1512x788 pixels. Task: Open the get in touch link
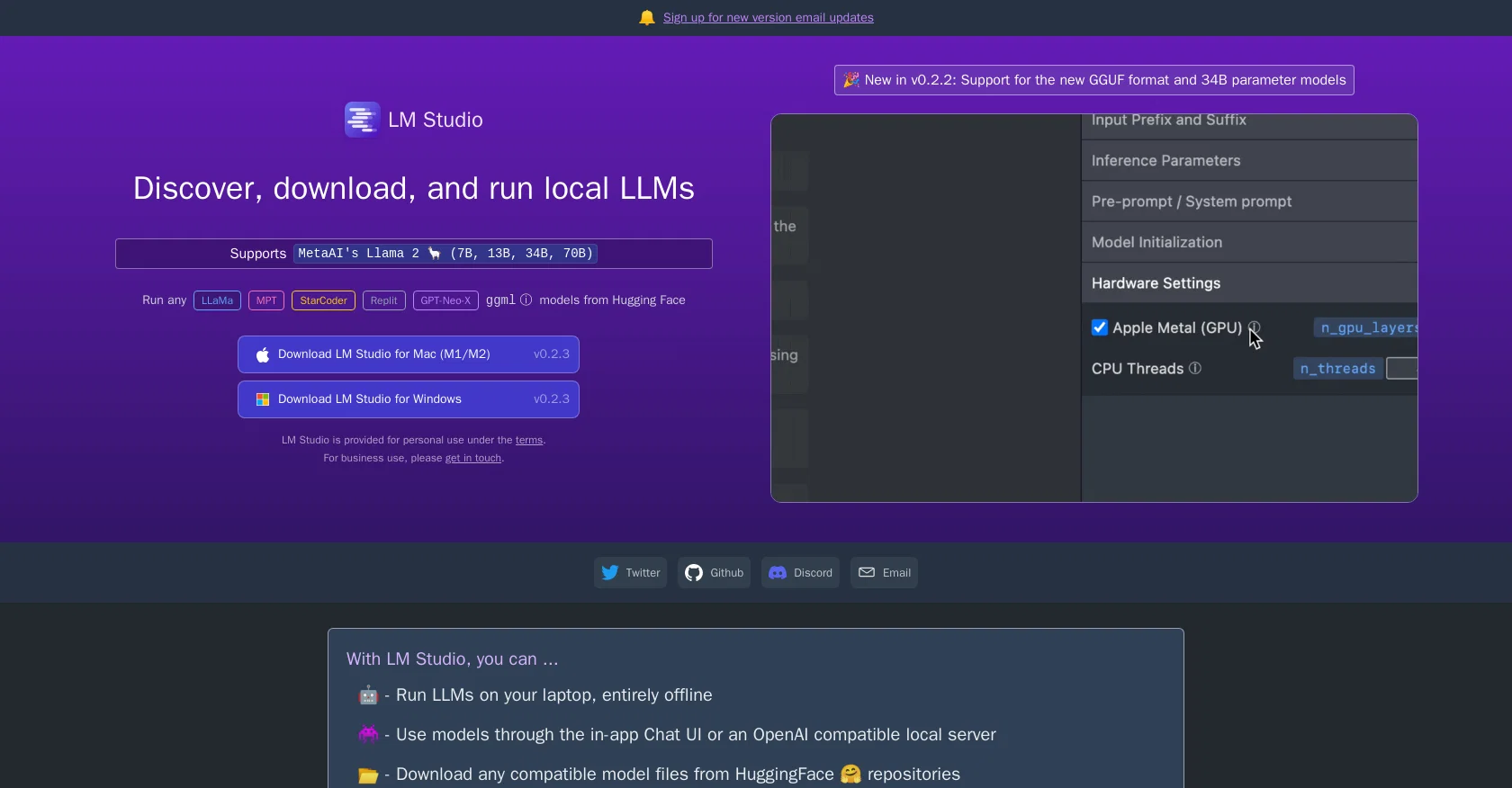pos(473,458)
